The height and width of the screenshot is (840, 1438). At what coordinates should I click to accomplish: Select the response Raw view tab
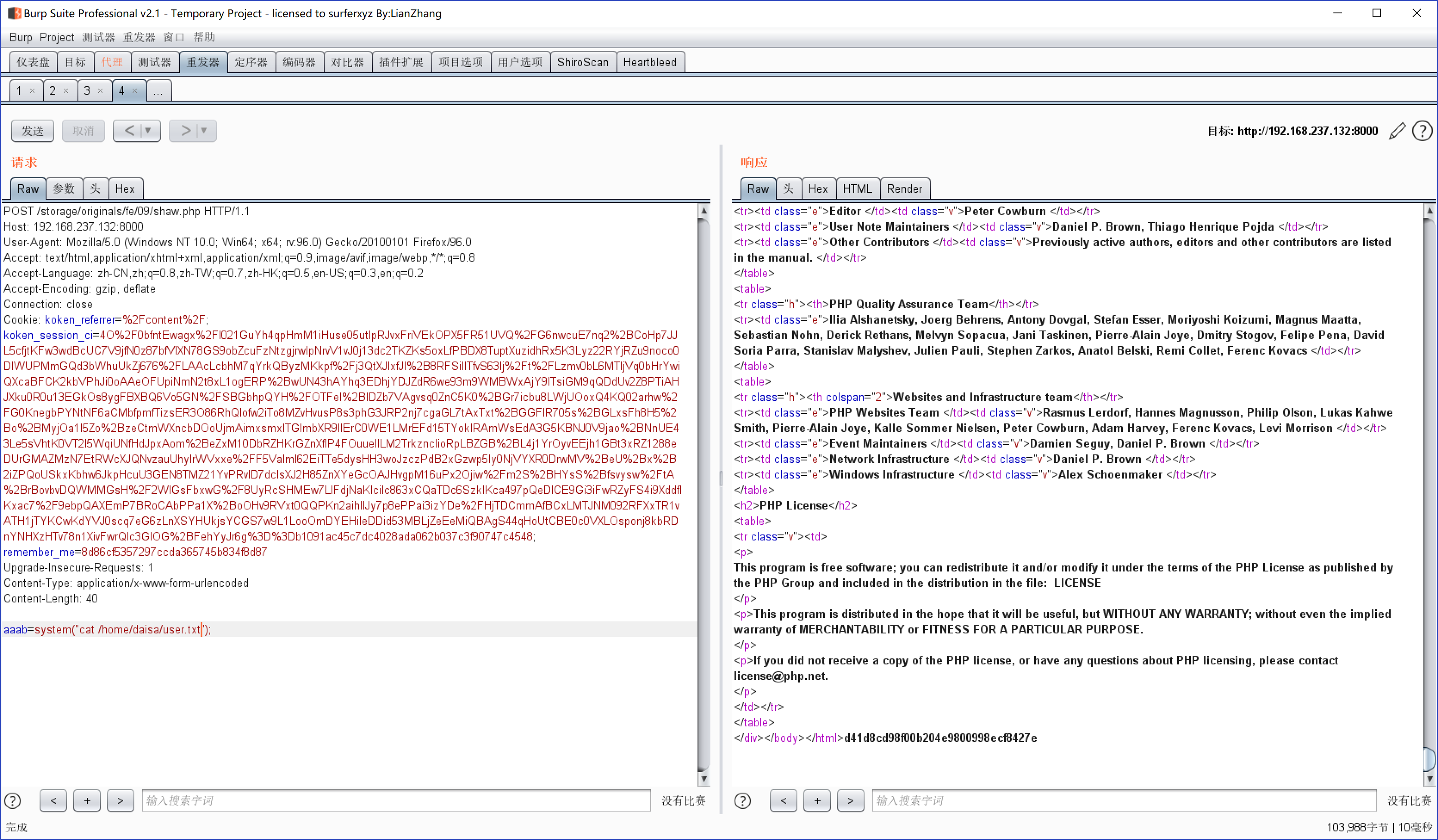pyautogui.click(x=758, y=189)
